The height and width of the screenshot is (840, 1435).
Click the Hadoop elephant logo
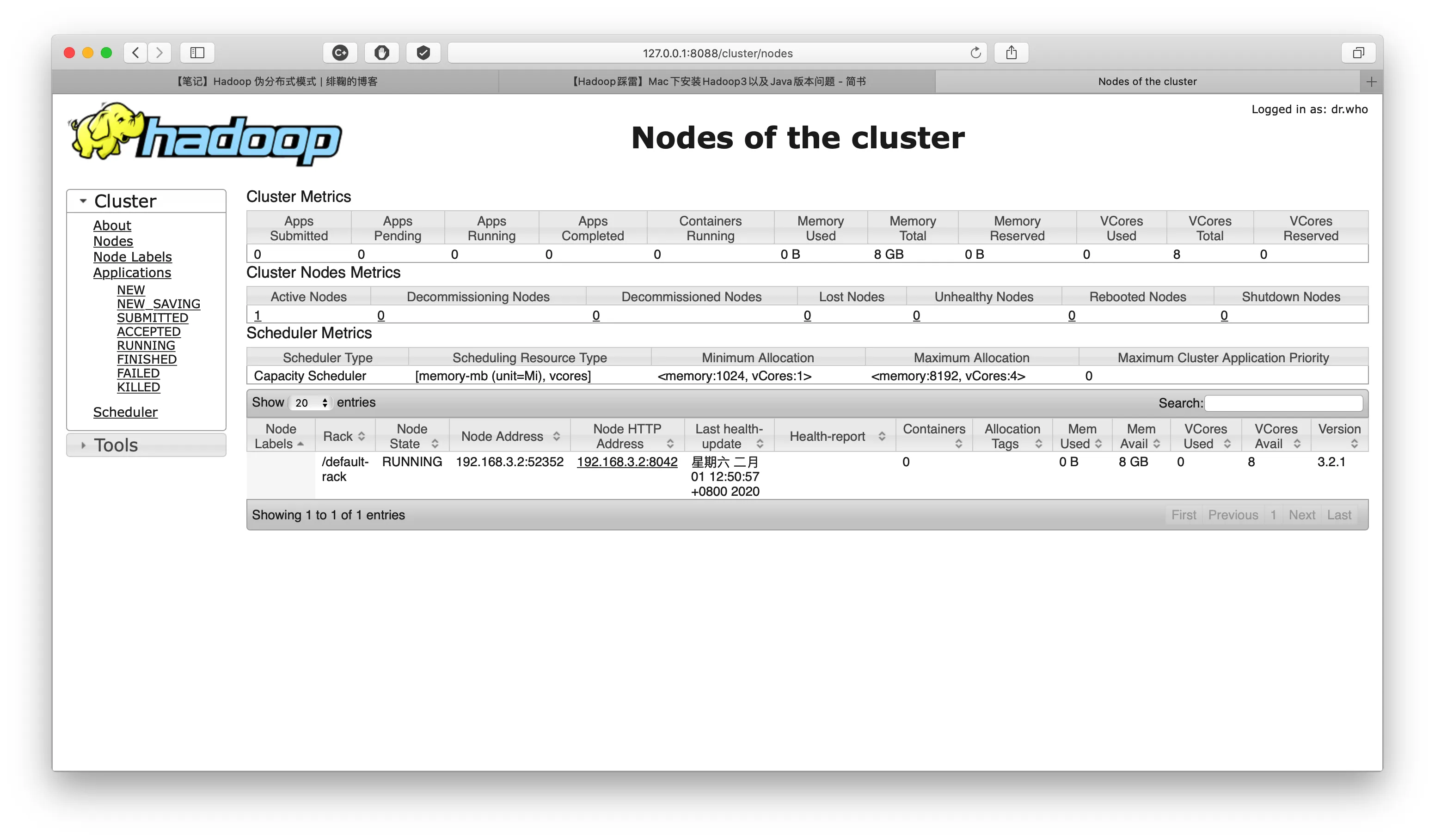point(205,134)
